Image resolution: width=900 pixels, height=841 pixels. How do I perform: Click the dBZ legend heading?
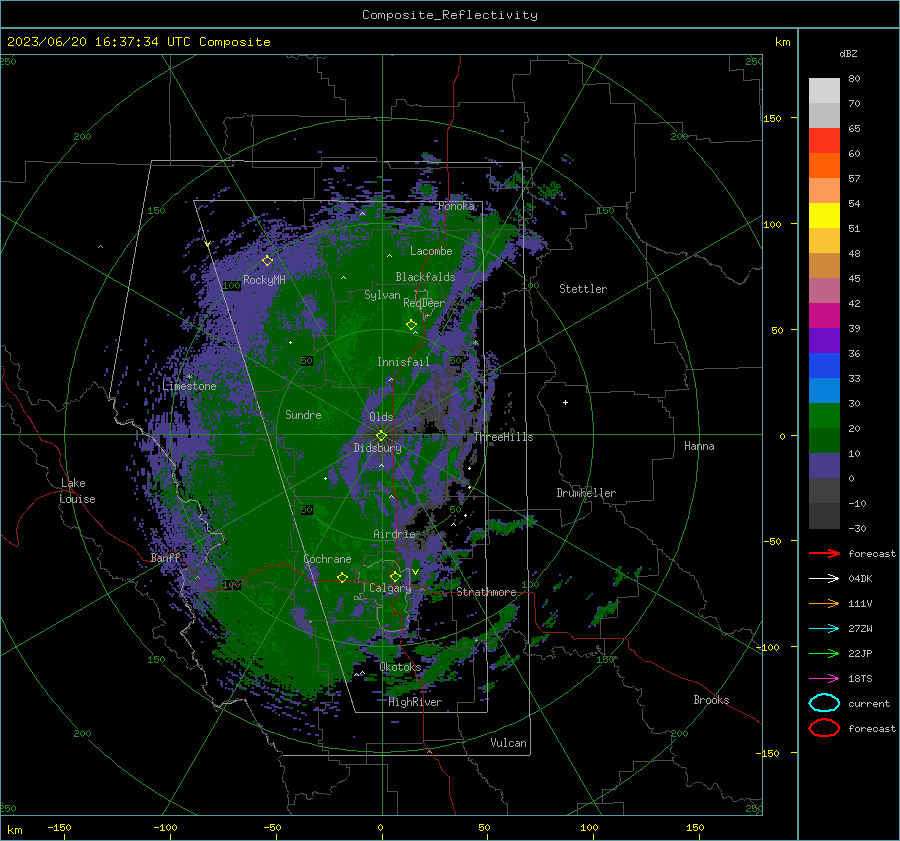coord(848,53)
